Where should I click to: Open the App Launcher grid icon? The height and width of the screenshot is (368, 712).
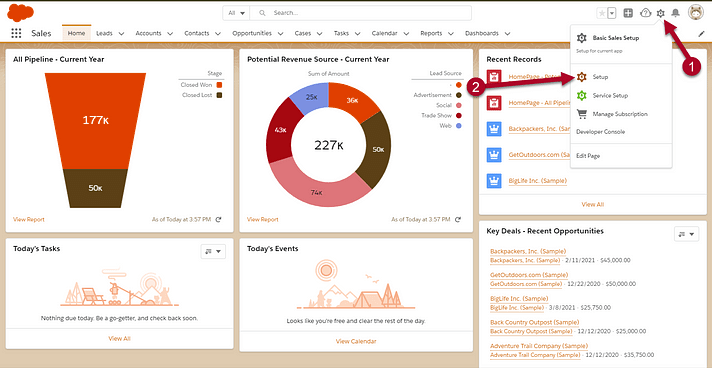tap(16, 33)
